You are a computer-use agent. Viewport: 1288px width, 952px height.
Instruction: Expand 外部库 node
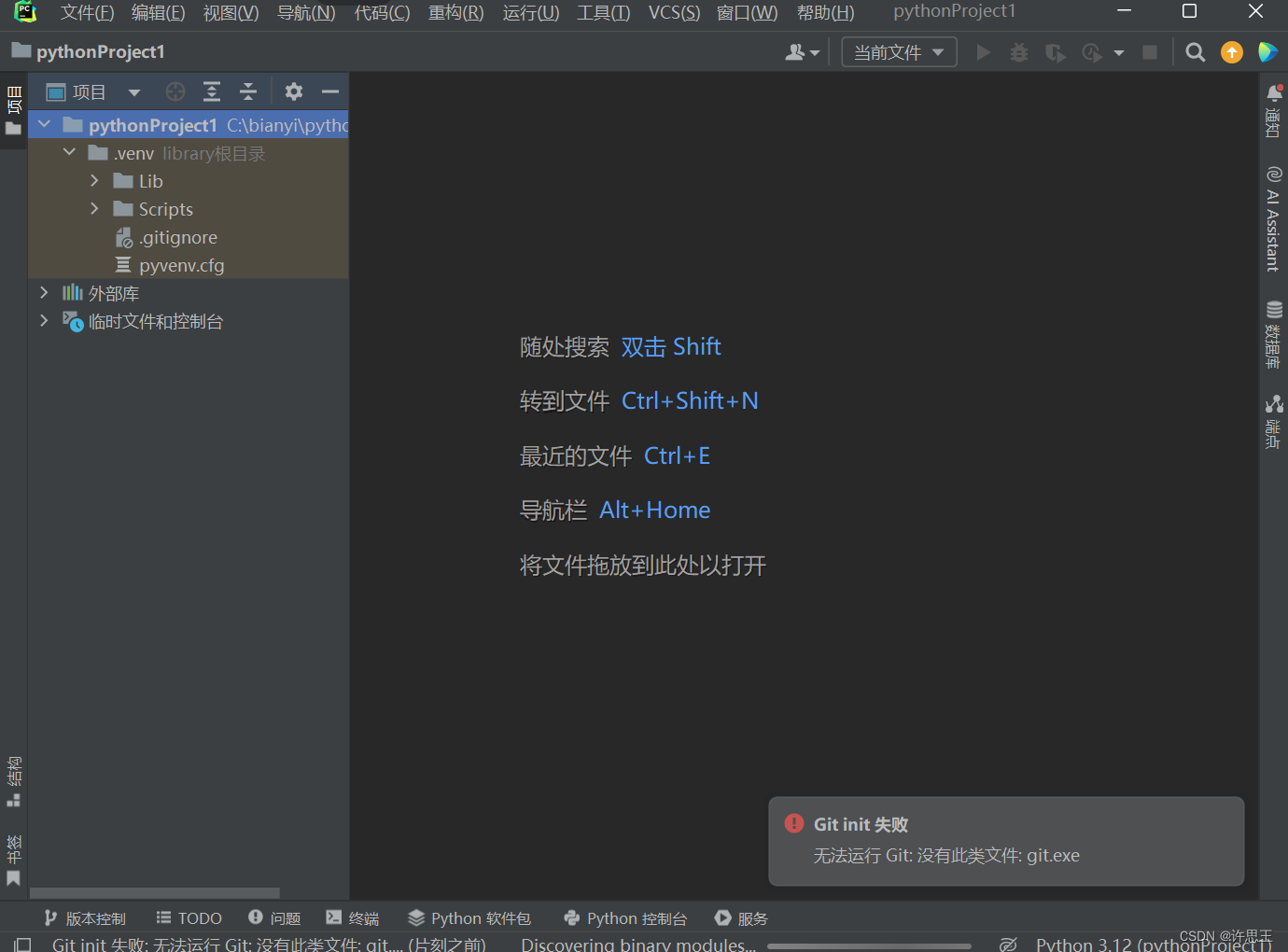(x=44, y=292)
